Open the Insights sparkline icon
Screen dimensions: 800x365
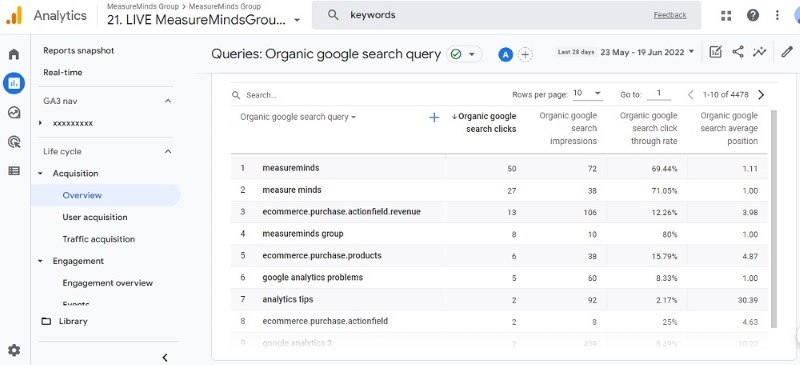pyautogui.click(x=760, y=52)
